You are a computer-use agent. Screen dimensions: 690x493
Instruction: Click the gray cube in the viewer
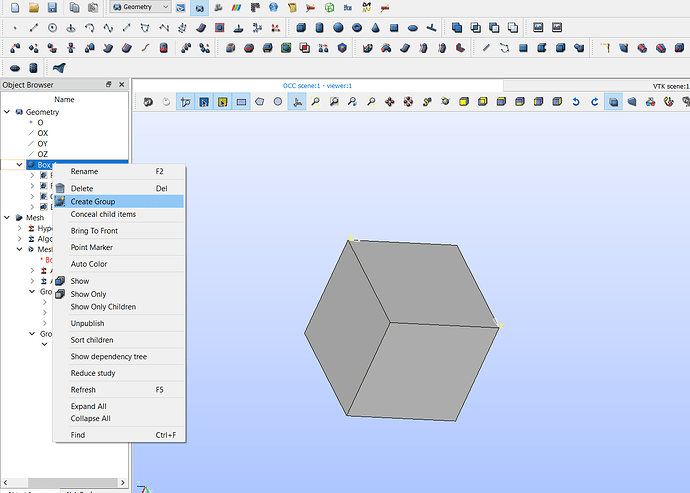click(x=400, y=330)
